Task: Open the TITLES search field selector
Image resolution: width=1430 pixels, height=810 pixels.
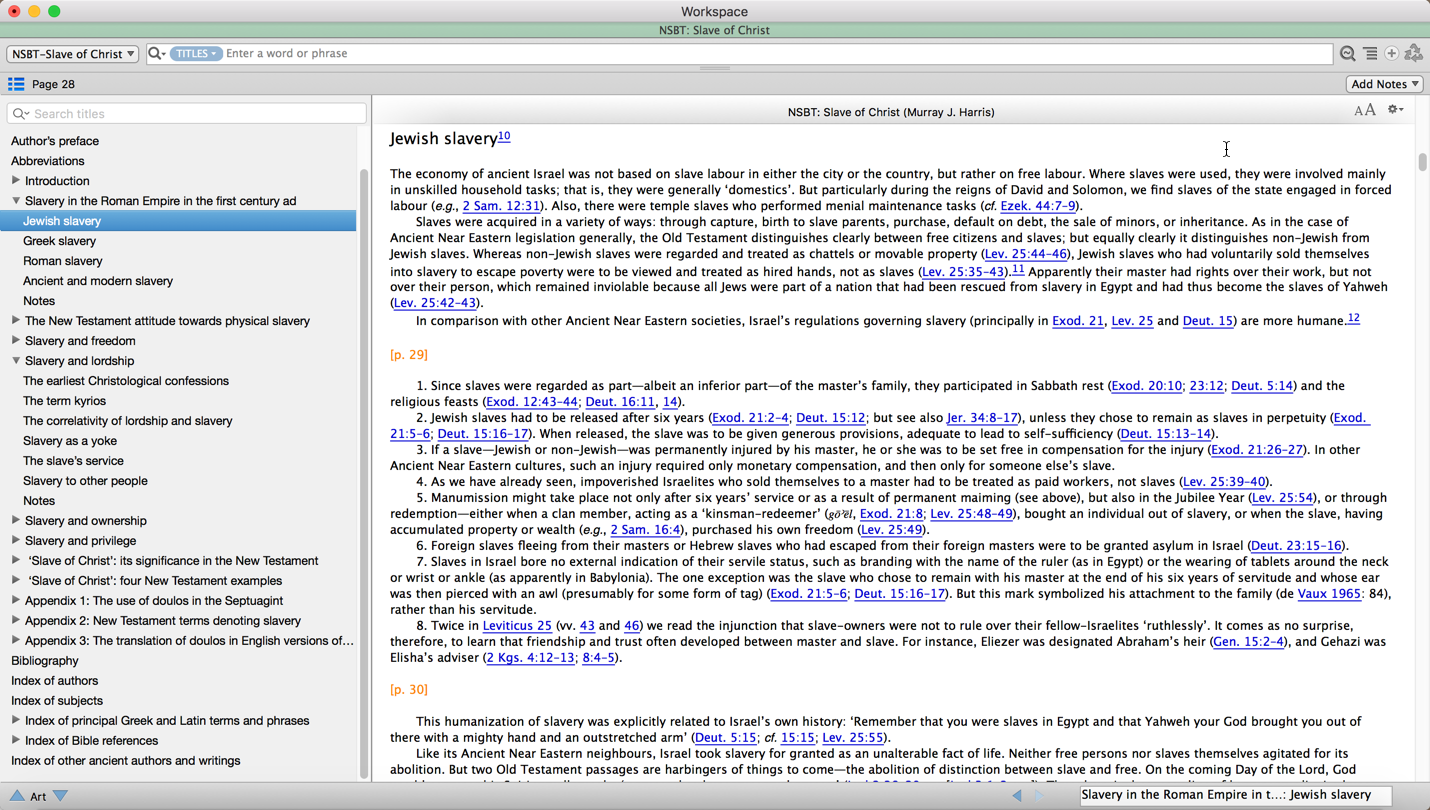Action: (195, 54)
